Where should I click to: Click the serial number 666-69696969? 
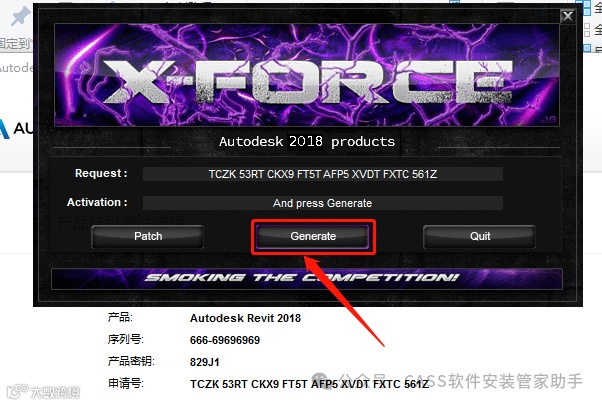click(x=225, y=340)
